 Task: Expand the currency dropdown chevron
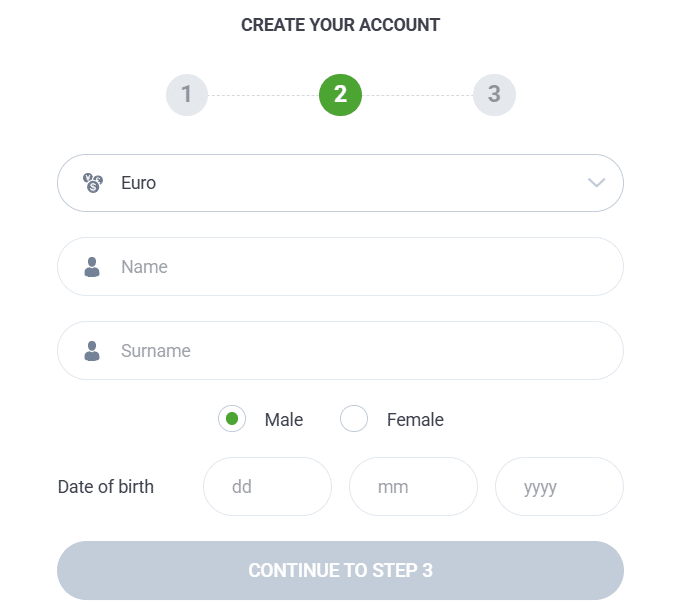tap(597, 183)
